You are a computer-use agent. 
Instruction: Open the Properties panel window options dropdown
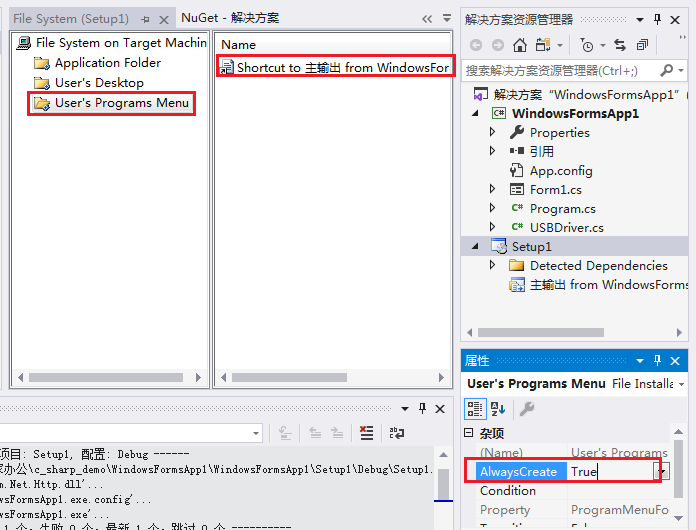click(x=640, y=361)
